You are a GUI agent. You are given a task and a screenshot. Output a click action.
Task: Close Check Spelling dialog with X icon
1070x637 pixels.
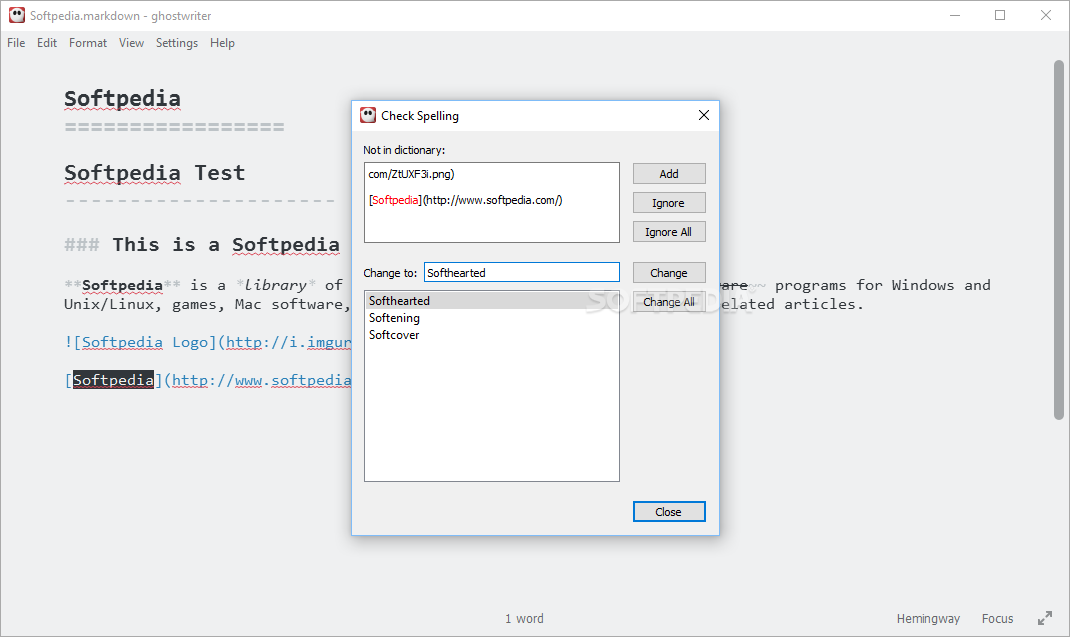[704, 115]
